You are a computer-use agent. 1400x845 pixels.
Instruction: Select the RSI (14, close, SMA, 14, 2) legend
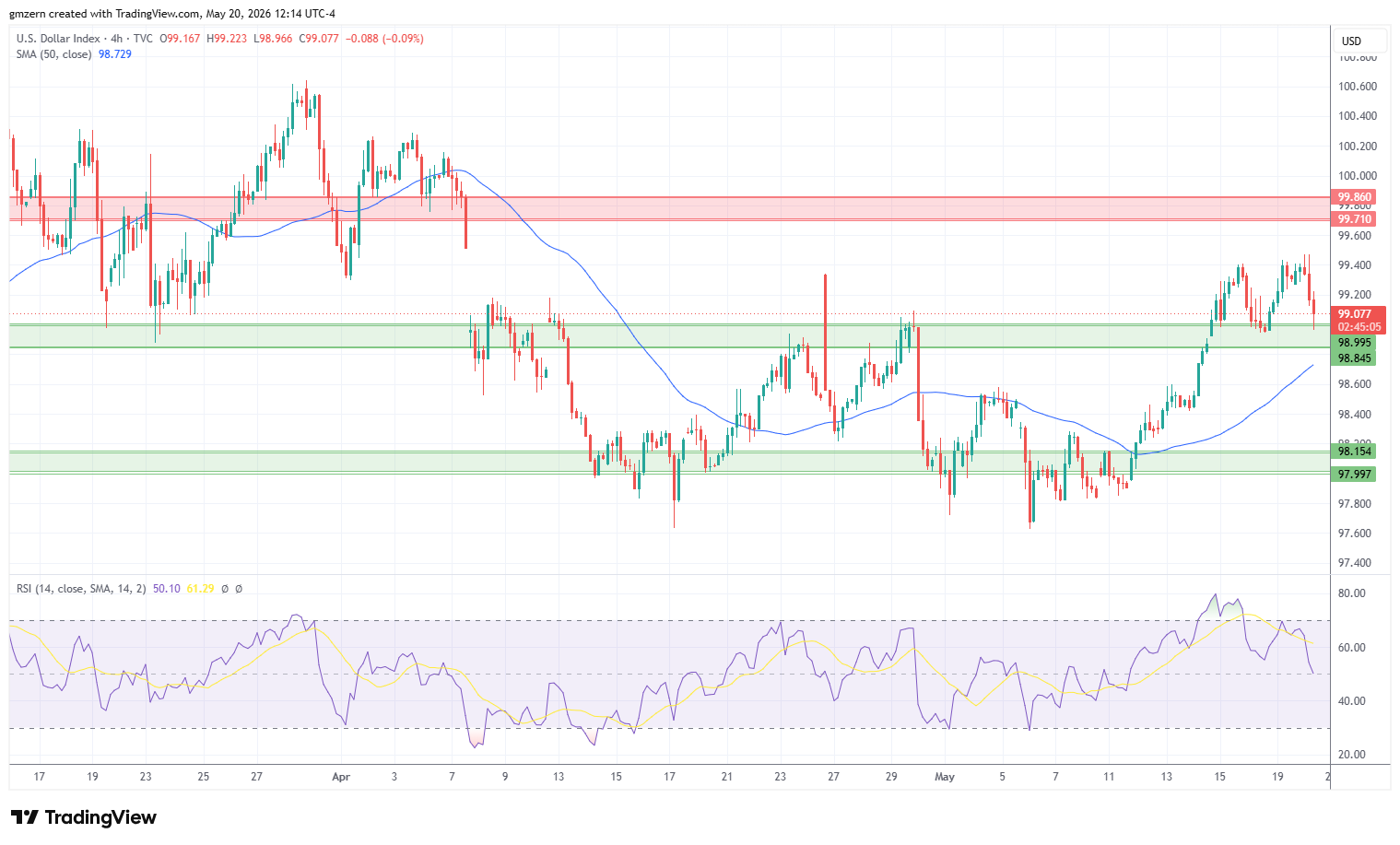click(81, 589)
